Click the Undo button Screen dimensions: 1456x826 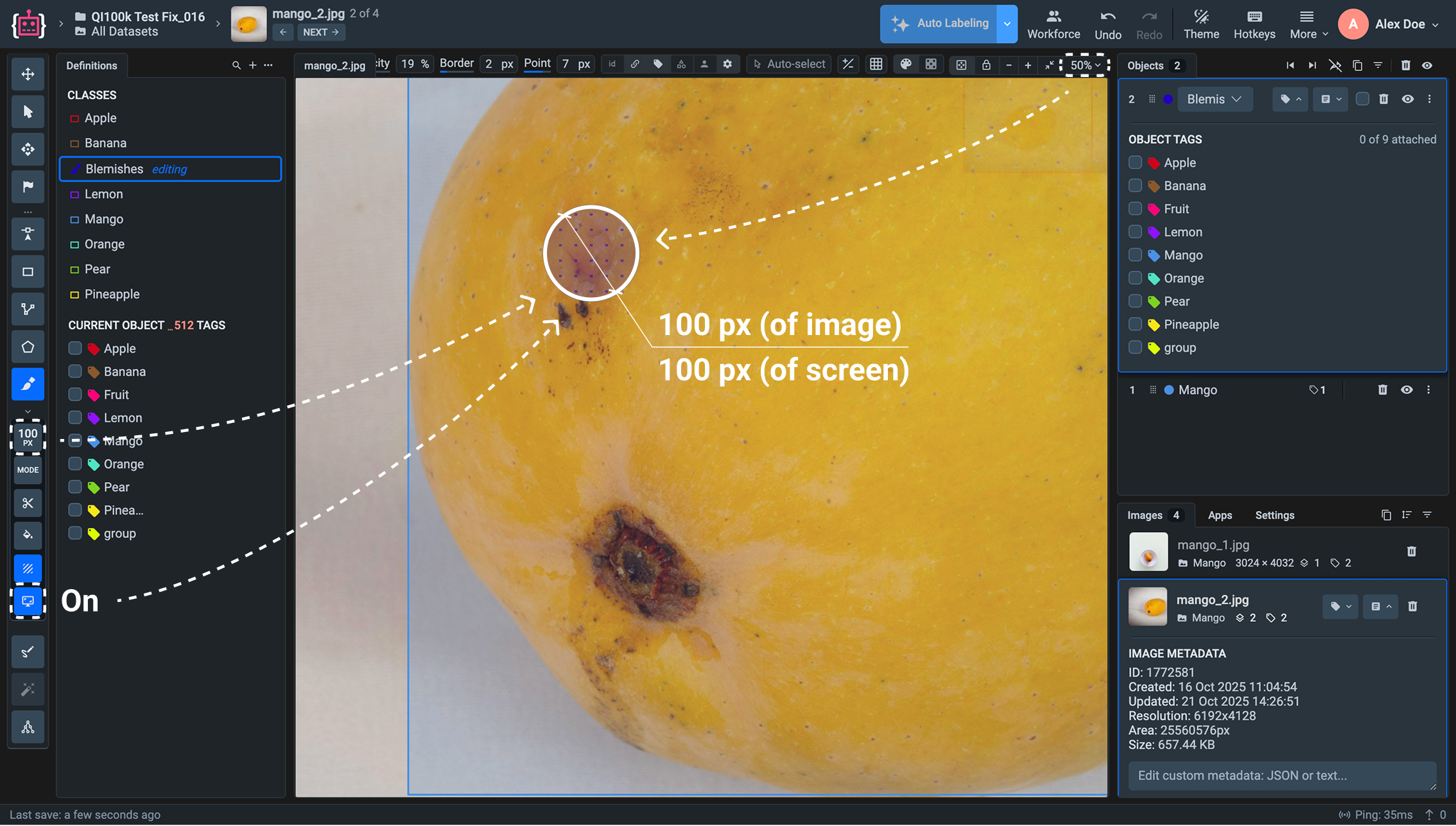click(x=1107, y=24)
